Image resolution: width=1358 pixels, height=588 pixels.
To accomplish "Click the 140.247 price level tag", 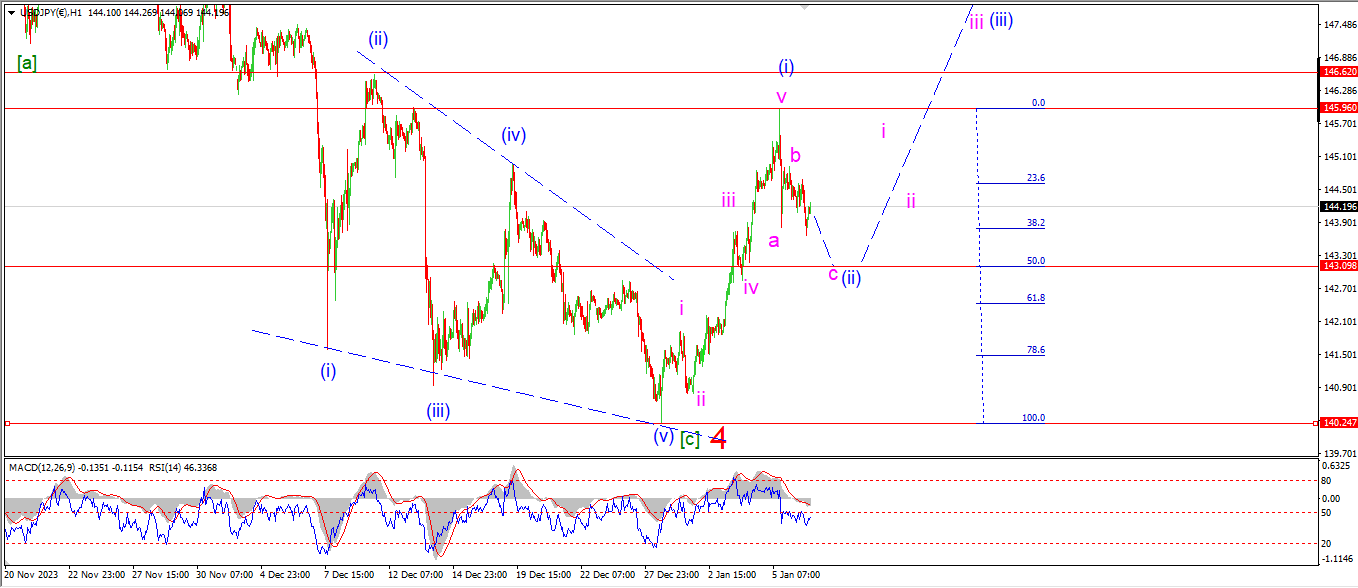I will pyautogui.click(x=1338, y=423).
